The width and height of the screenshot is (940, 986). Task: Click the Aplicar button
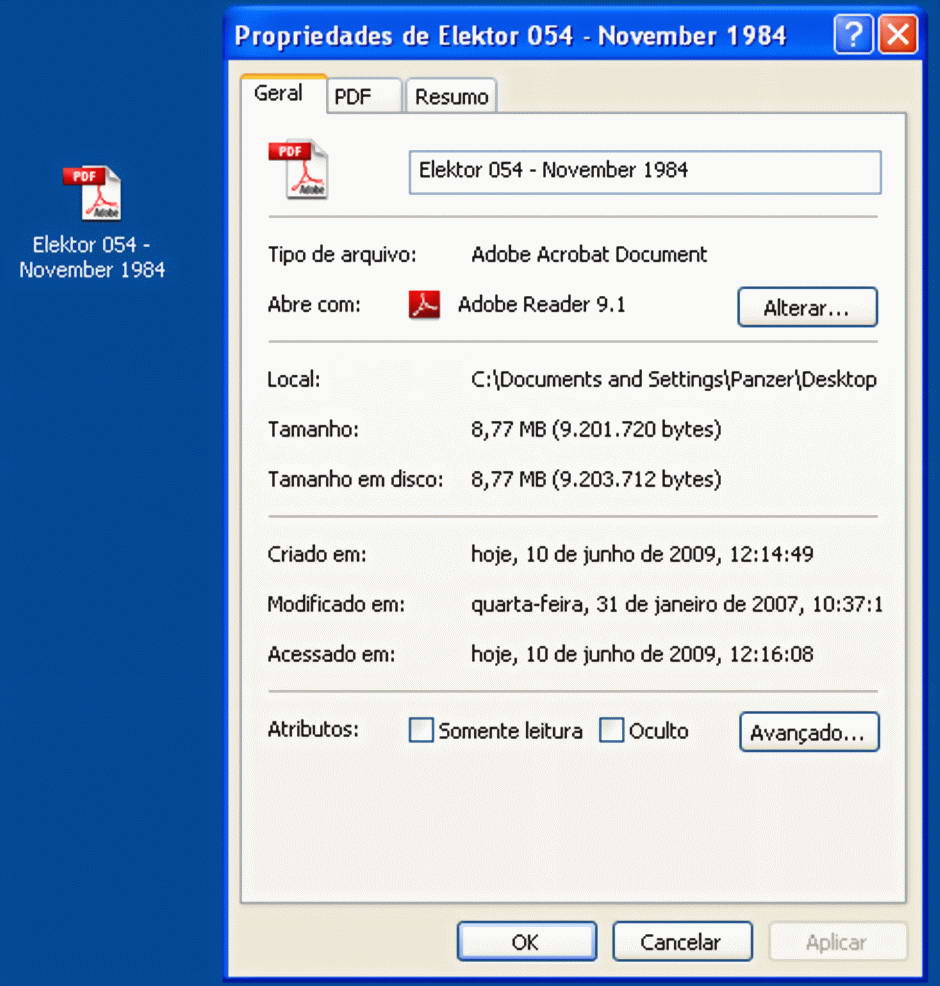[838, 941]
